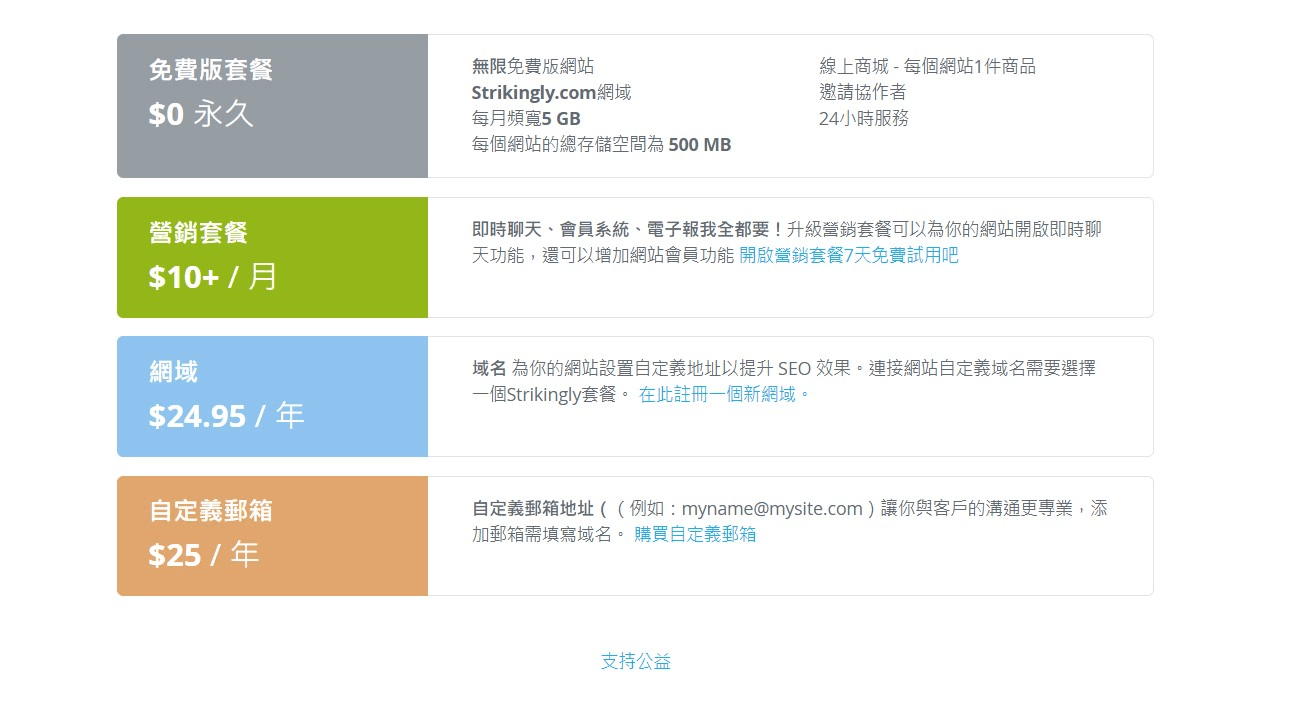This screenshot has width=1289, height=726.
Task: Select the green 營銷套餐 plan heading
Action: [x=198, y=233]
